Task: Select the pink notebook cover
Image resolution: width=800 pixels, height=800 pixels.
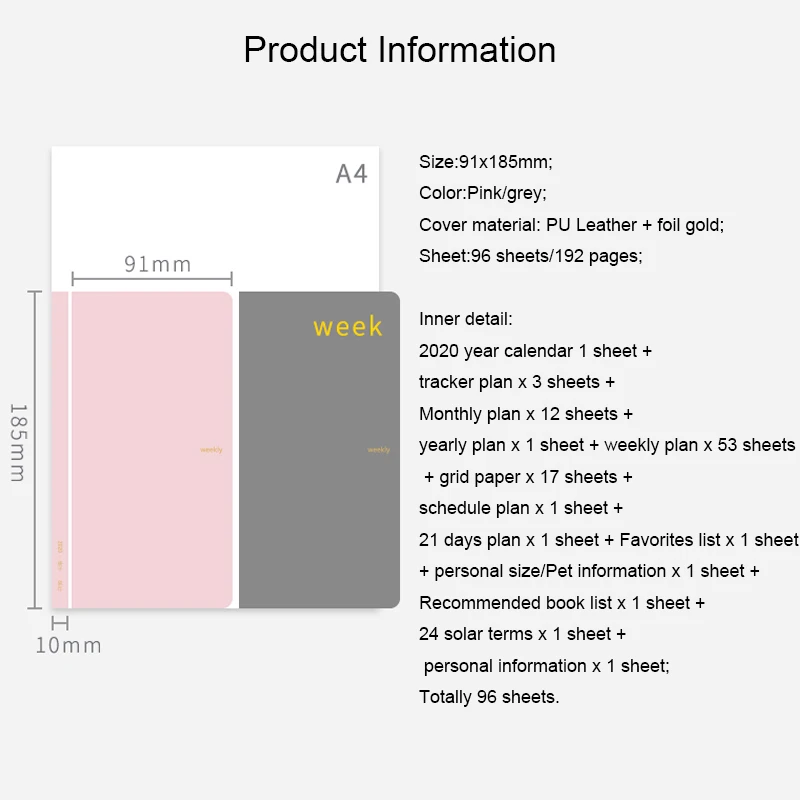Action: pos(152,449)
